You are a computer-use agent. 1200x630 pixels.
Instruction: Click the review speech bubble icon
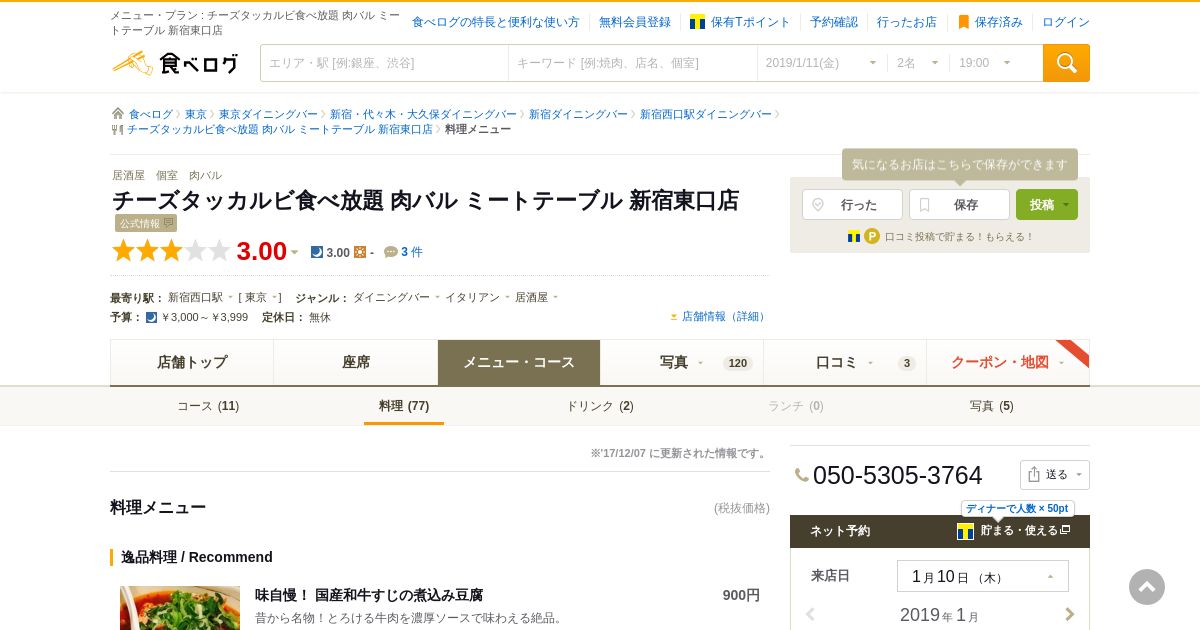pyautogui.click(x=391, y=252)
